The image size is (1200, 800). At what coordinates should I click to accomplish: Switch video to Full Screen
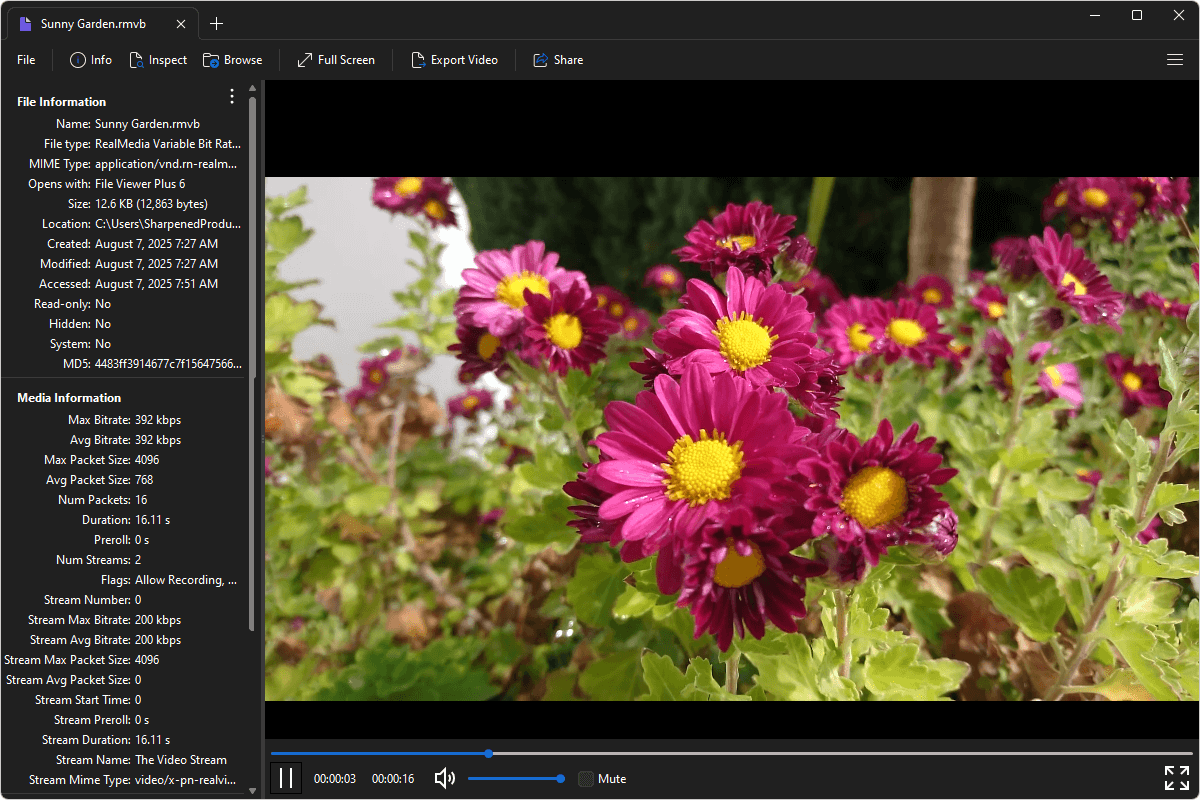click(336, 60)
